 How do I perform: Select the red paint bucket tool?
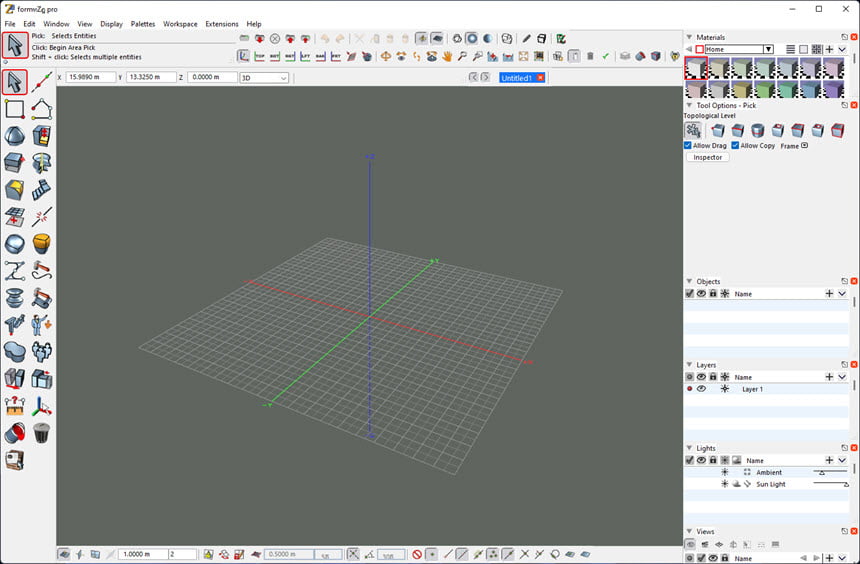click(15, 433)
